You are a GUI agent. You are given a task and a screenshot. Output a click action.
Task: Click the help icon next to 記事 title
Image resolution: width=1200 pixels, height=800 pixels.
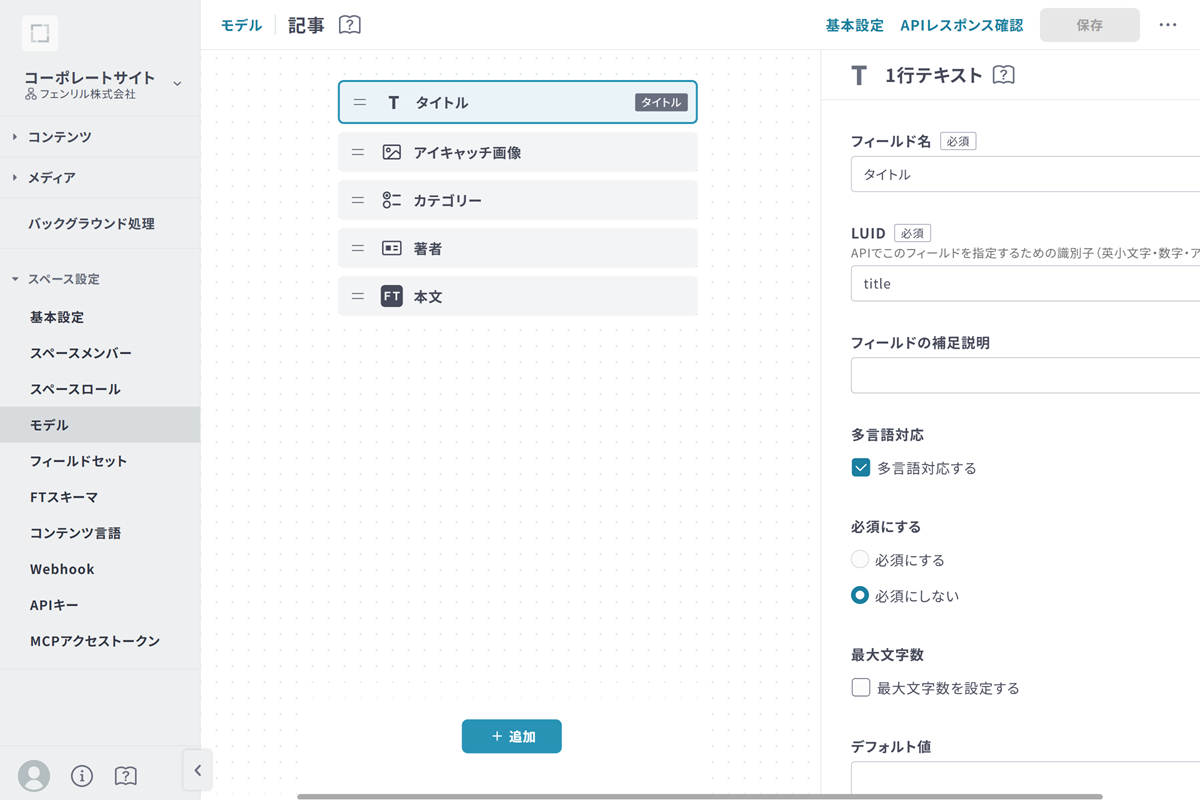[349, 25]
